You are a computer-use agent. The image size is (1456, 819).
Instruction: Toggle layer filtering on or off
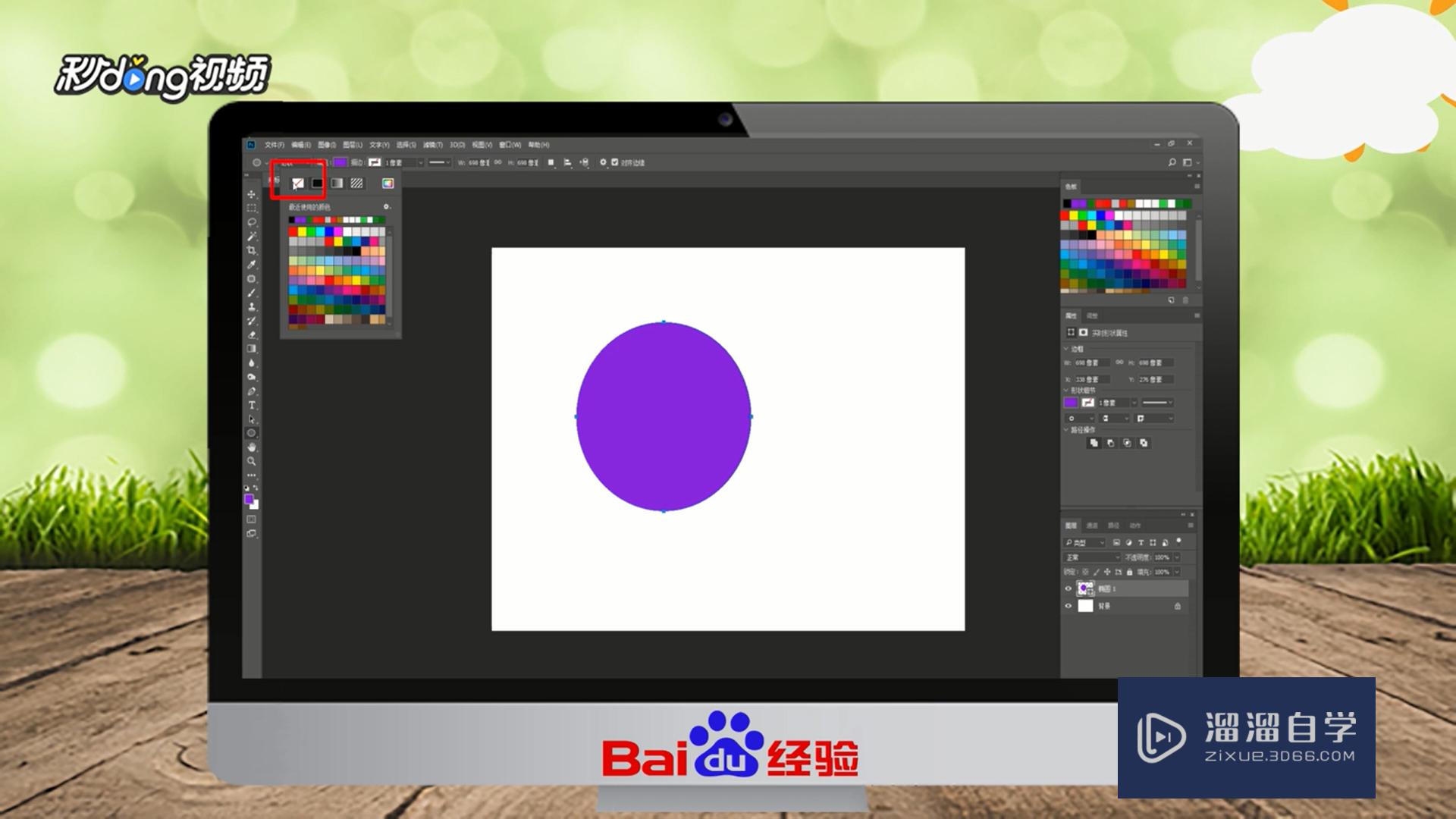[1178, 541]
